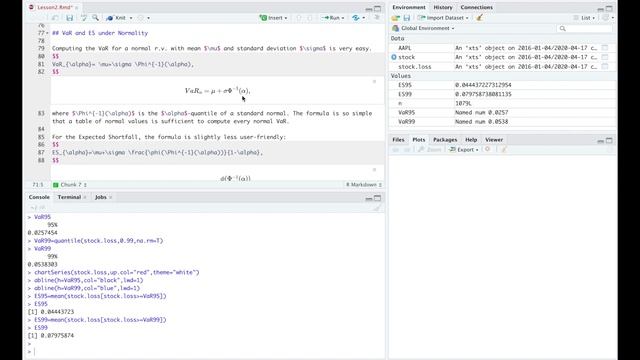Select the Lesson2.Rmd editor tab
The image size is (640, 360).
click(54, 8)
